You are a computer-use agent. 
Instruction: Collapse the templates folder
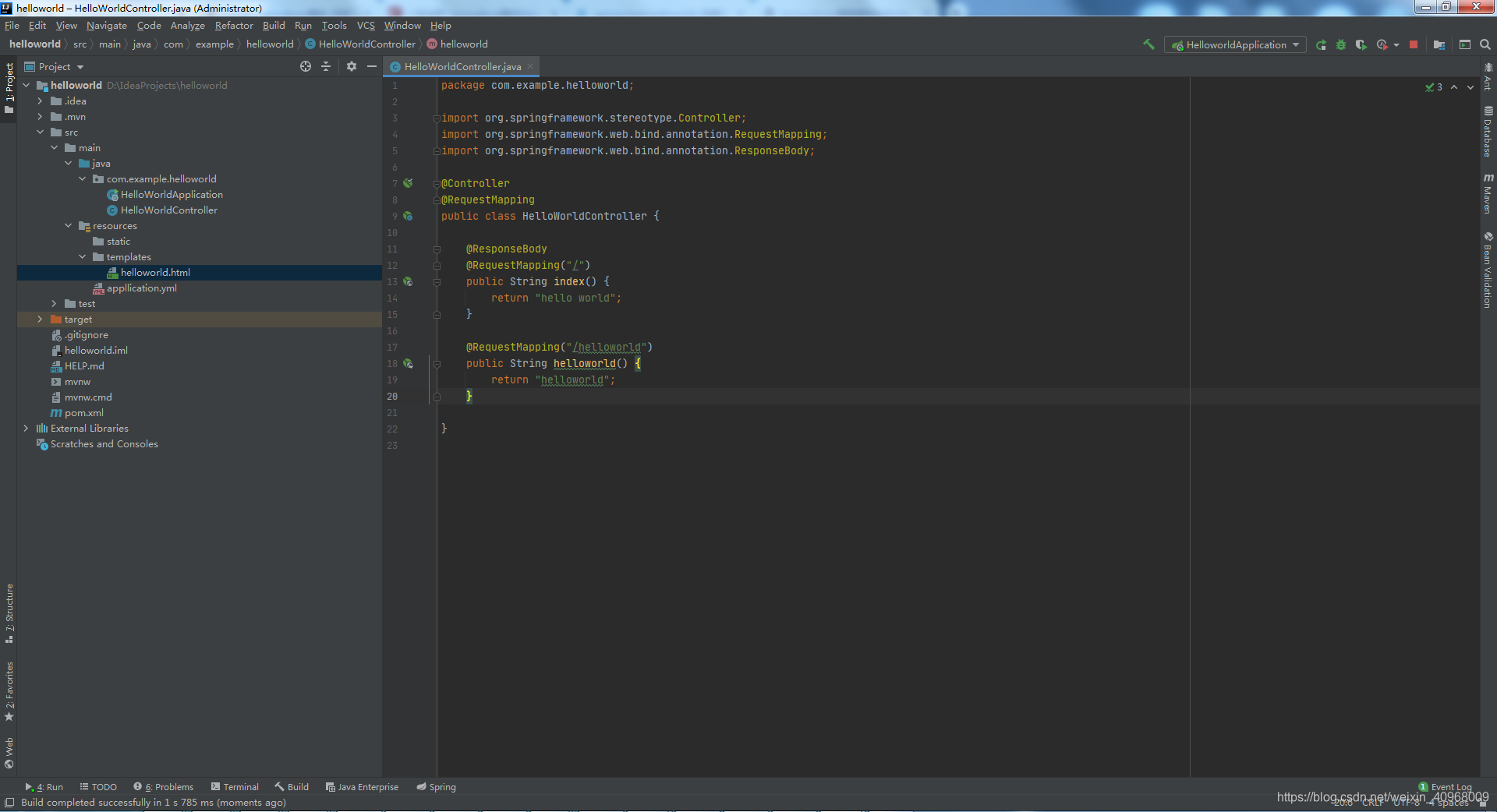pyautogui.click(x=82, y=256)
